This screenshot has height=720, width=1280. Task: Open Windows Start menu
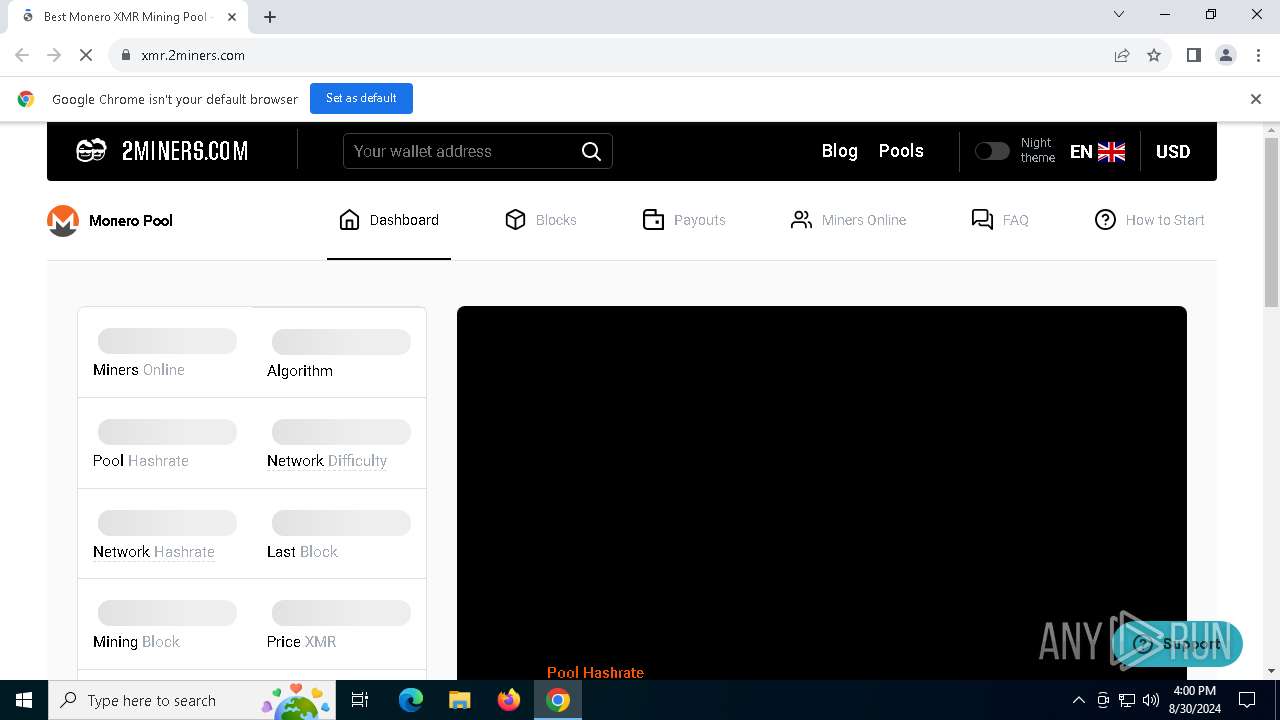(24, 700)
